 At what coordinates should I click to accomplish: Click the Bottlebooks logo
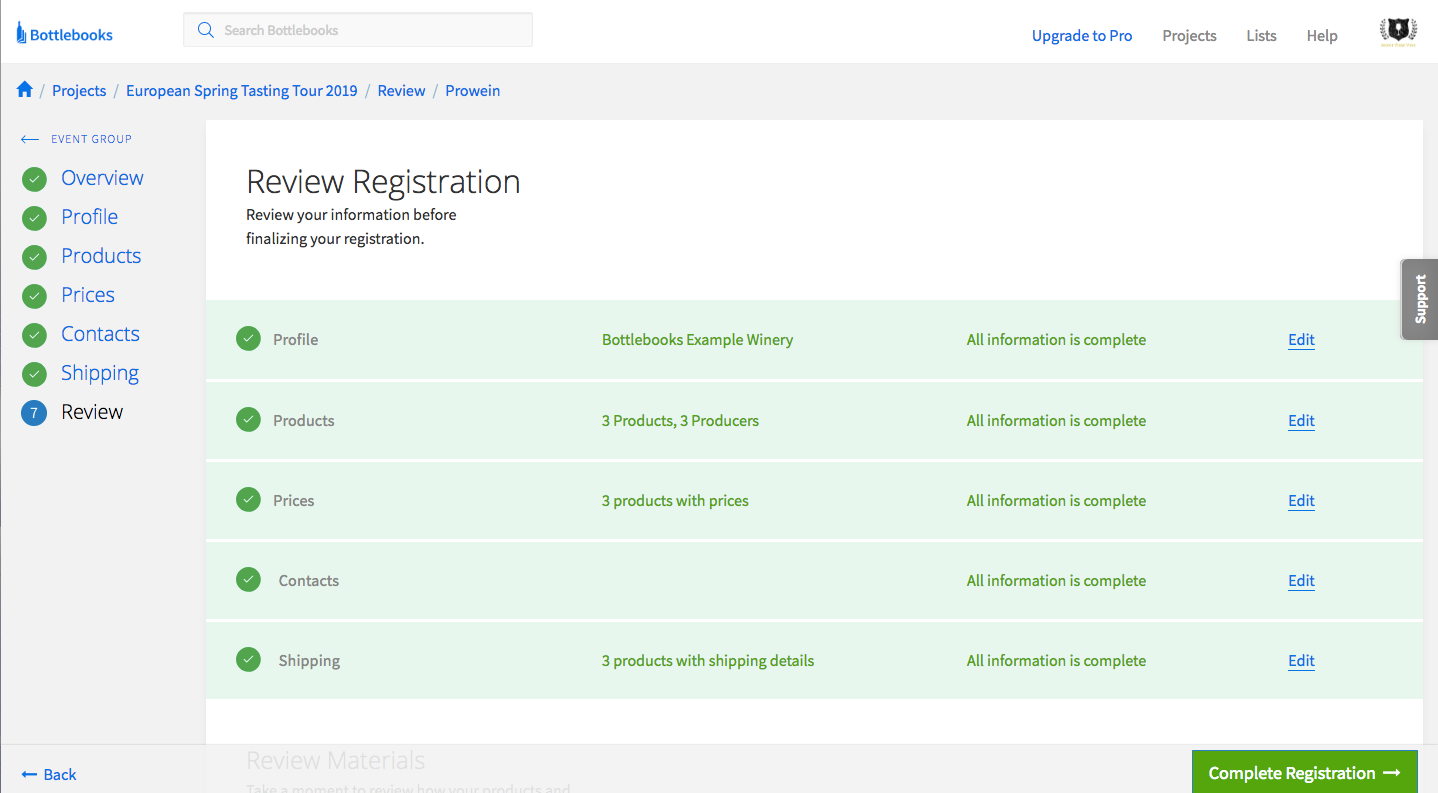64,35
